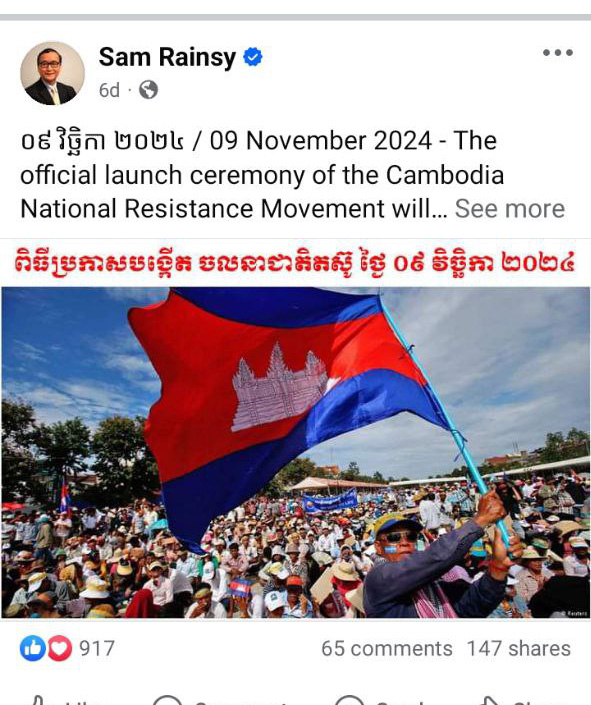View the 147 shares list
591x705 pixels.
click(519, 649)
